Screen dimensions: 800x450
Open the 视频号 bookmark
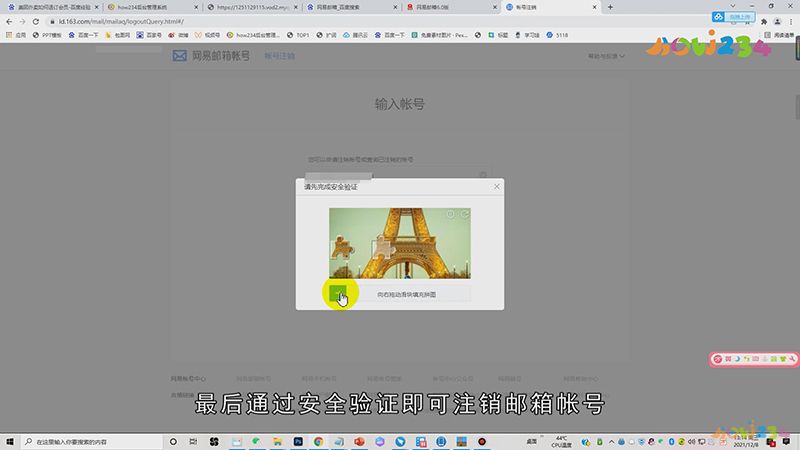pyautogui.click(x=207, y=35)
